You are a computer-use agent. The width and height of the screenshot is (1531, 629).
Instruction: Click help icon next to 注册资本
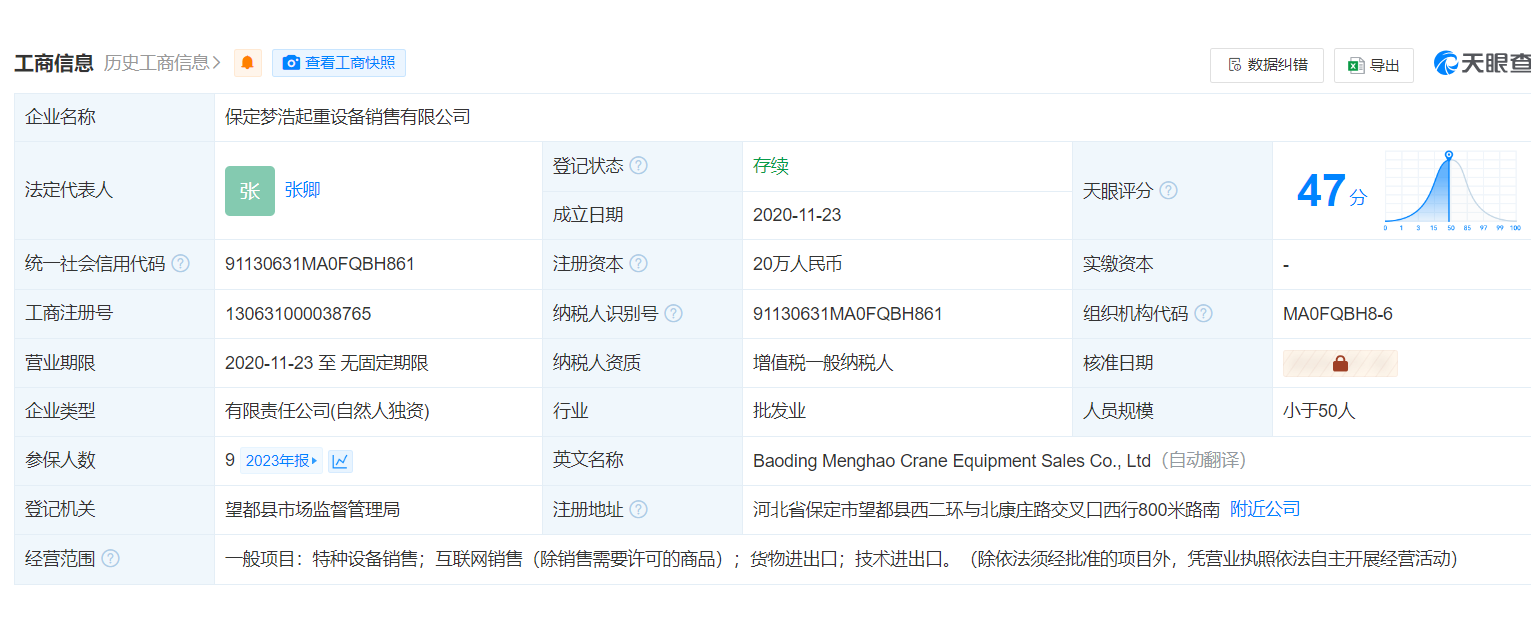(x=638, y=264)
